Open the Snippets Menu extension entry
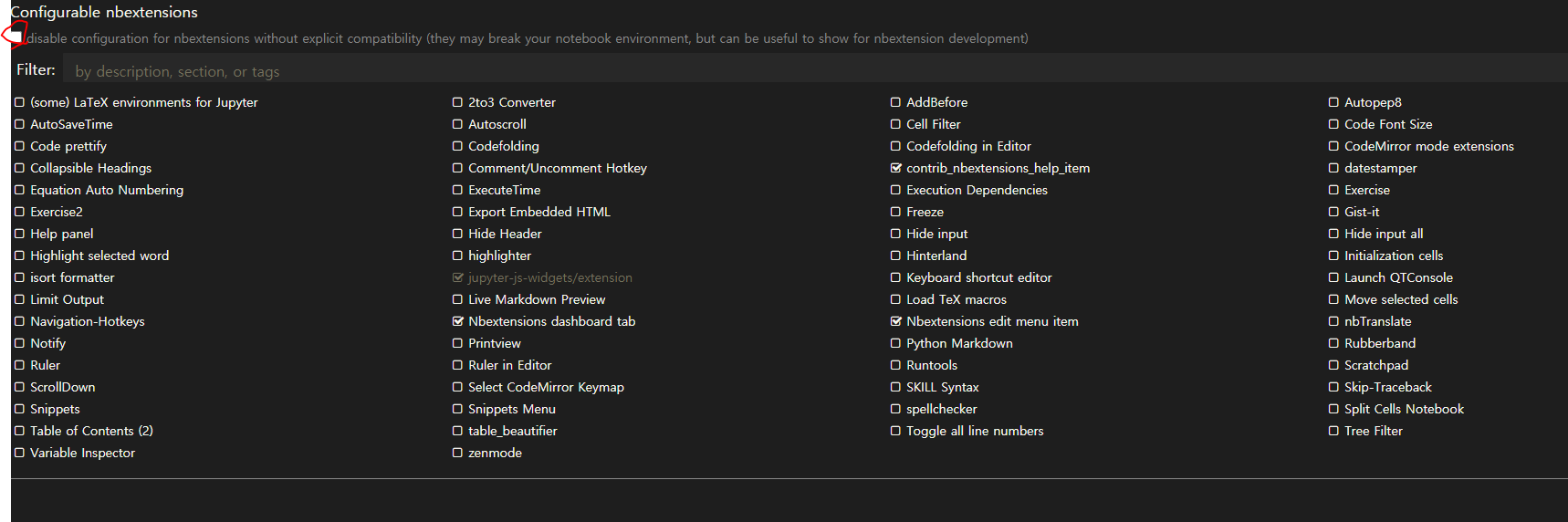1568x522 pixels. pos(512,409)
